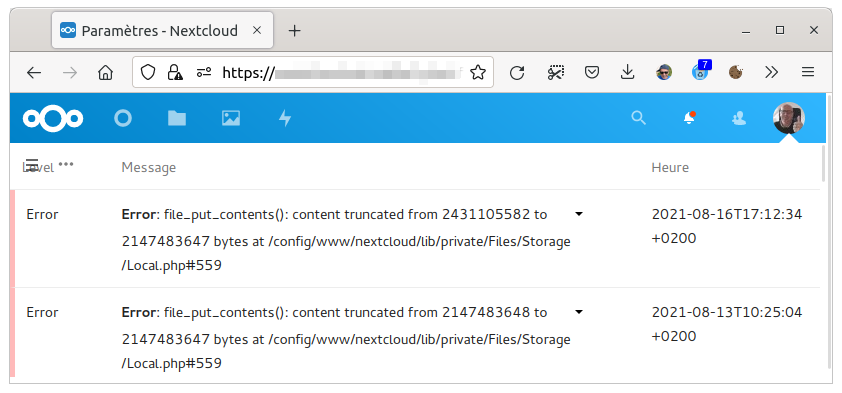Open the Firefox application menu

[808, 72]
